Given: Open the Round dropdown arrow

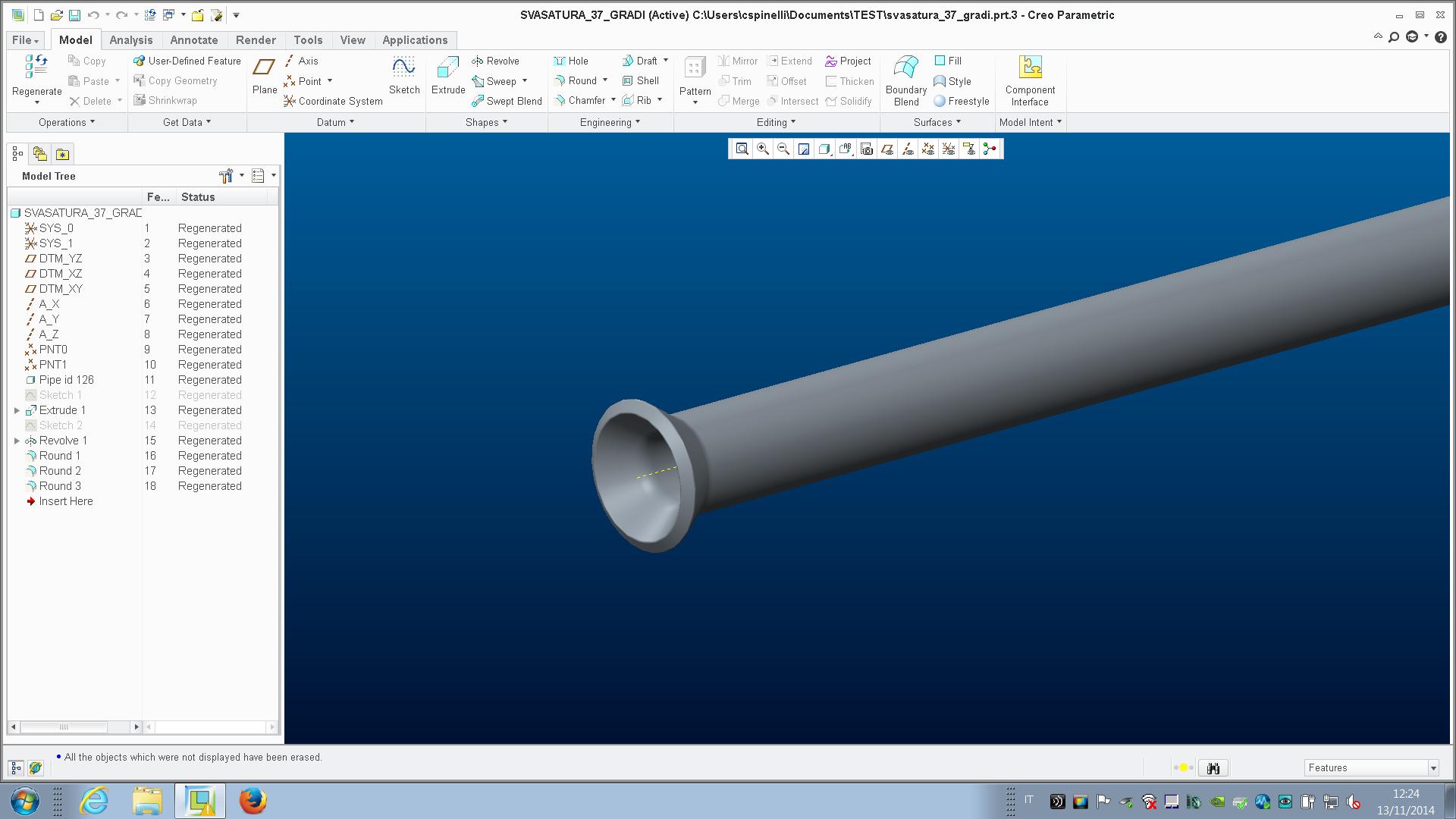Looking at the screenshot, I should 605,80.
